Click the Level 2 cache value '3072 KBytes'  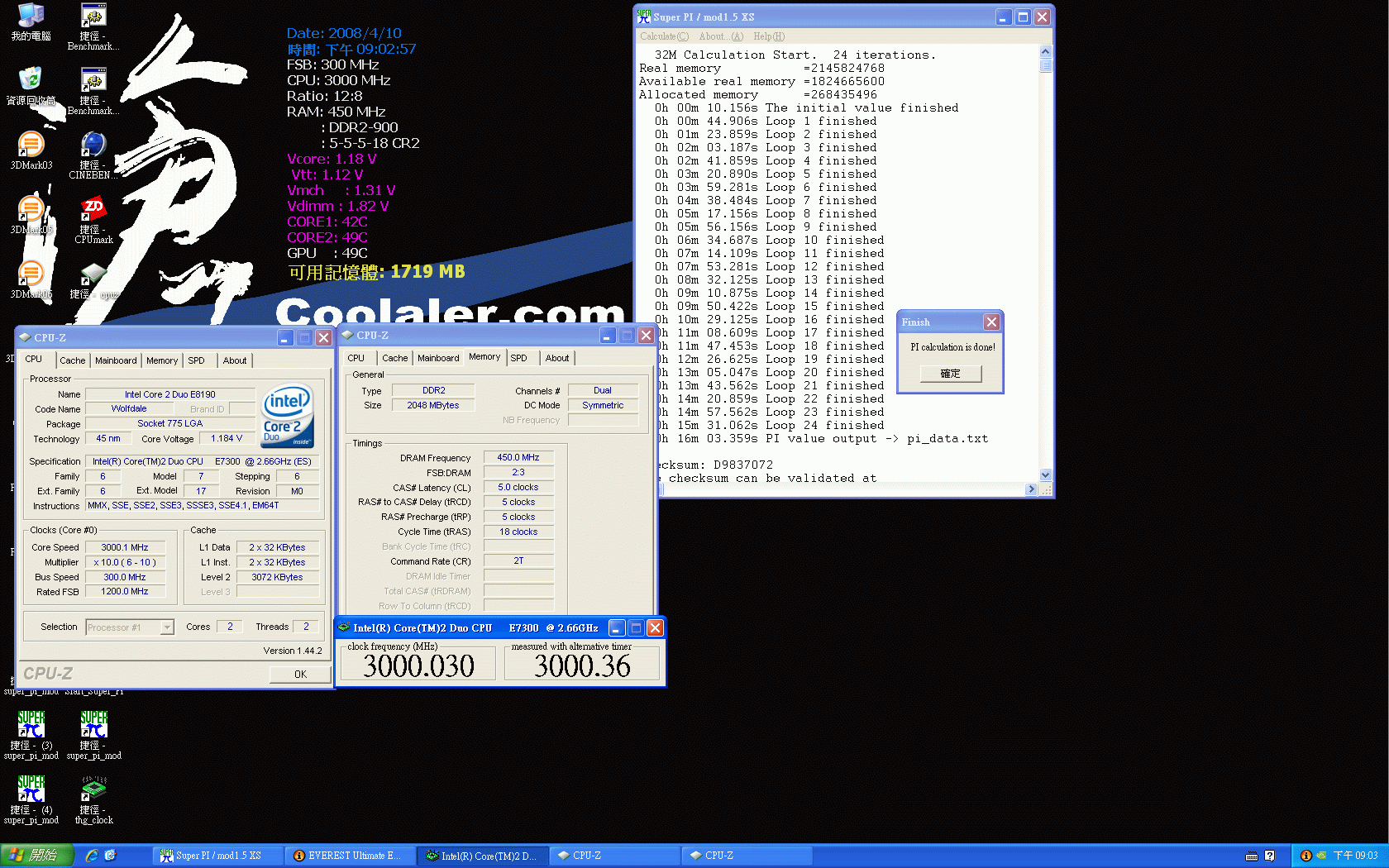click(x=277, y=577)
